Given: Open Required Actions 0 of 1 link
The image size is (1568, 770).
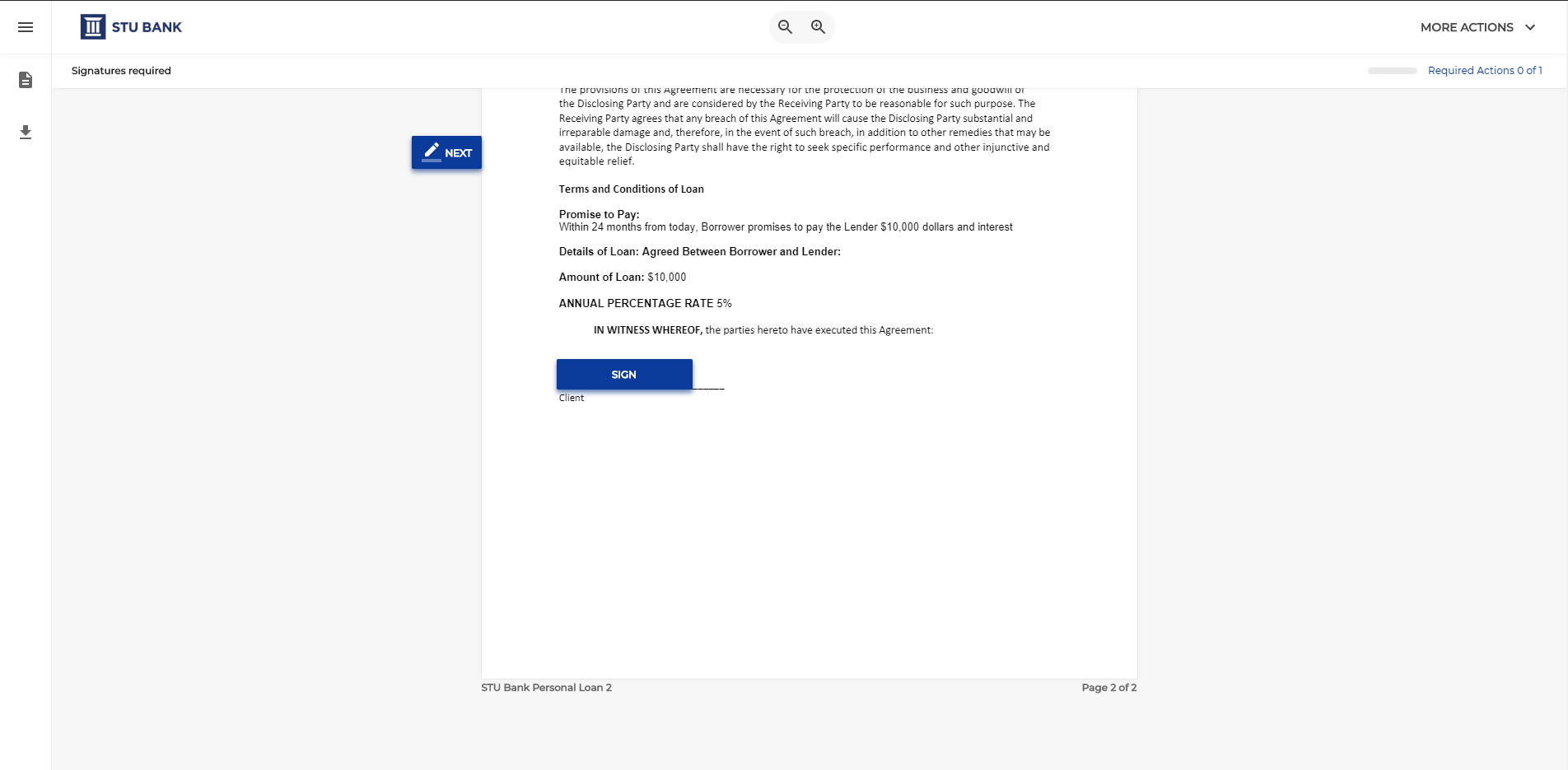Looking at the screenshot, I should [1485, 71].
